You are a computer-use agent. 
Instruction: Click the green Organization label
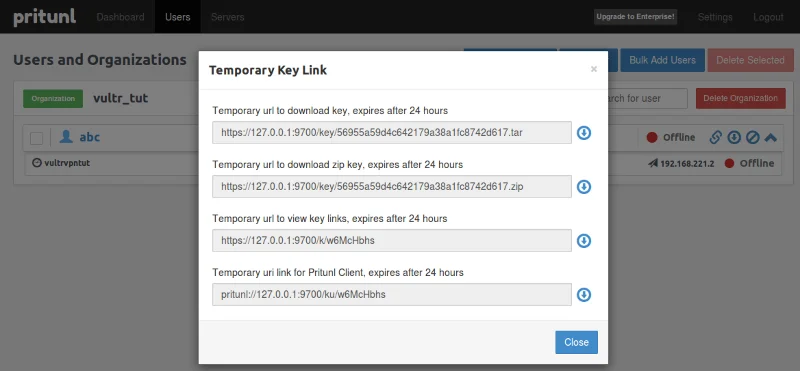click(x=53, y=98)
